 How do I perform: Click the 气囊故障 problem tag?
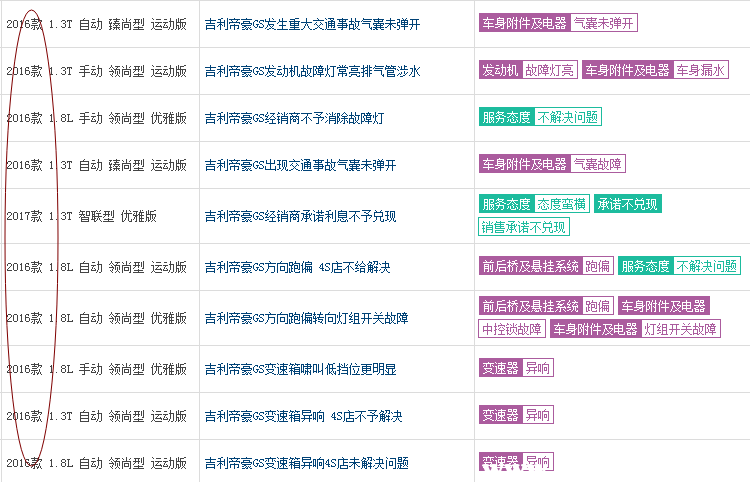point(598,164)
